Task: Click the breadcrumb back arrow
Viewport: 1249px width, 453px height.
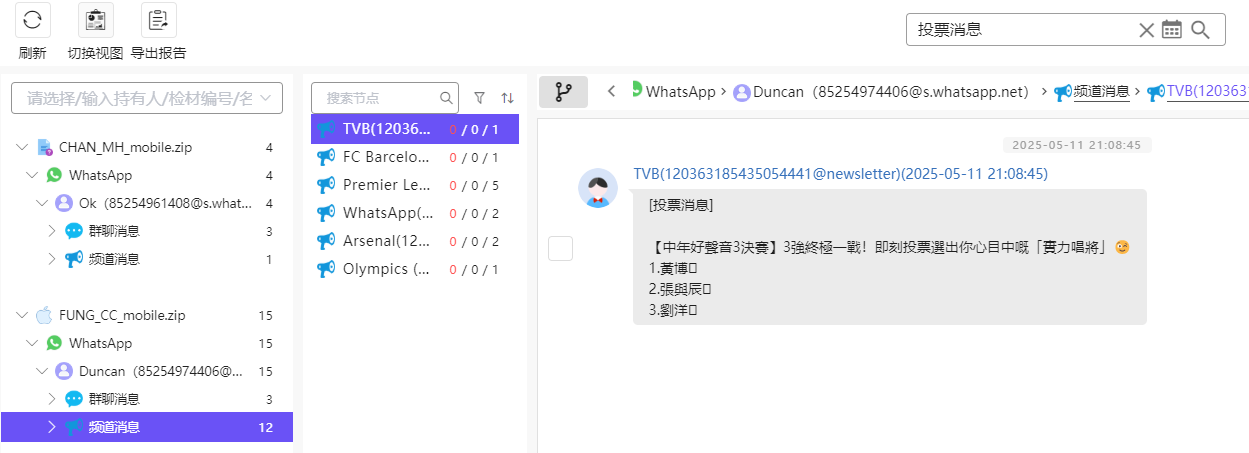Action: (x=611, y=92)
